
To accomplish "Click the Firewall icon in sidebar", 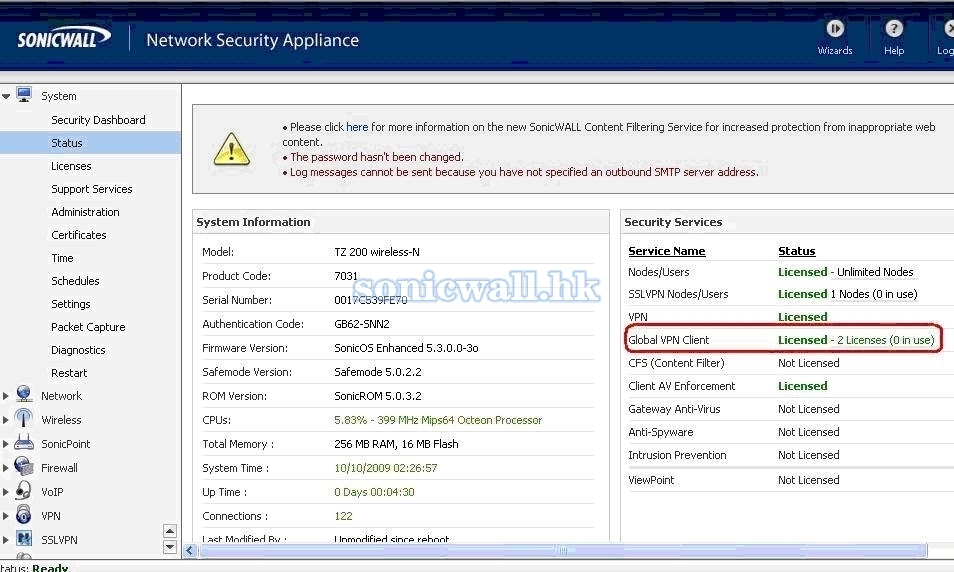I will (x=24, y=467).
